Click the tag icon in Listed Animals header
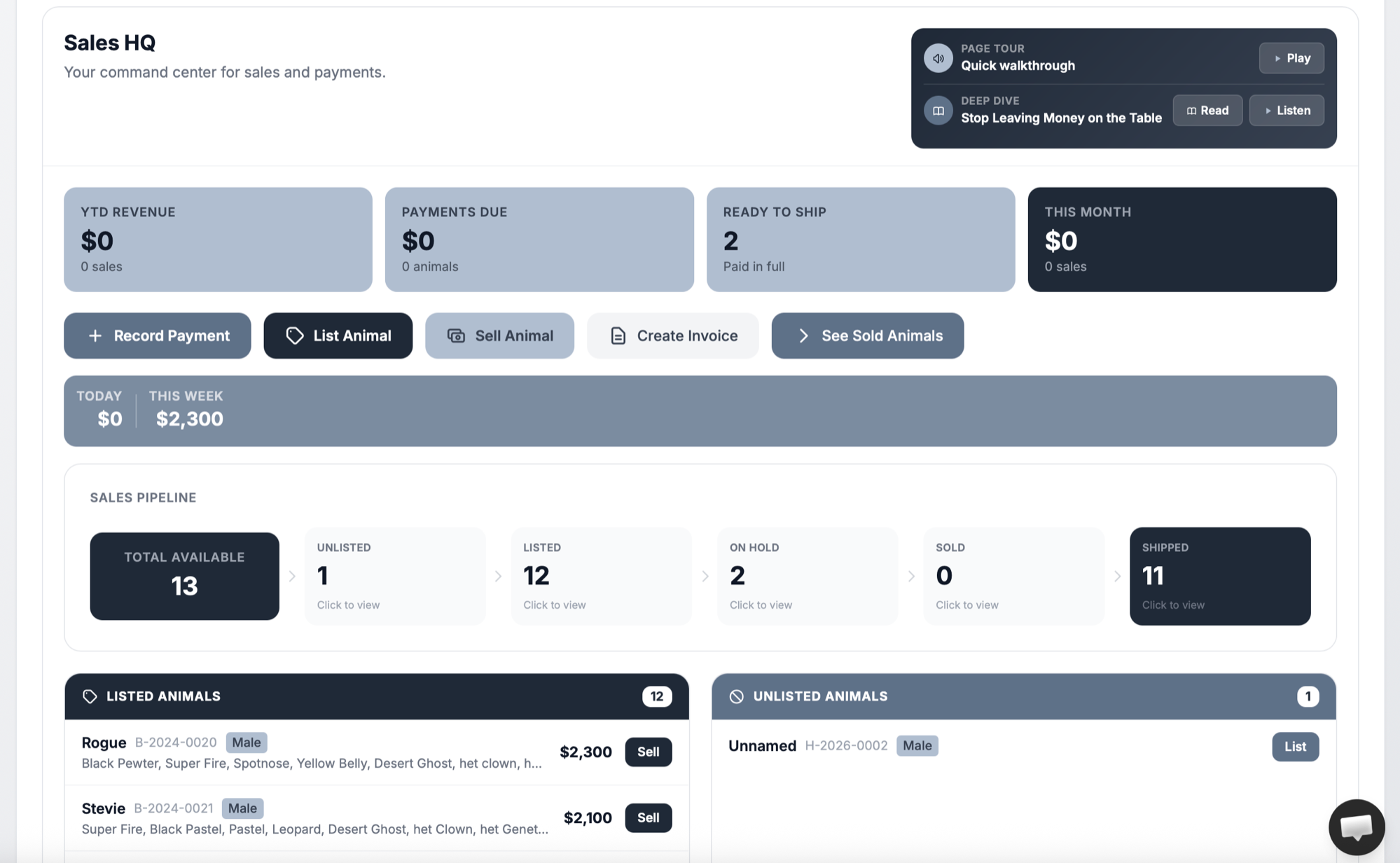This screenshot has width=1400, height=863. coord(90,696)
